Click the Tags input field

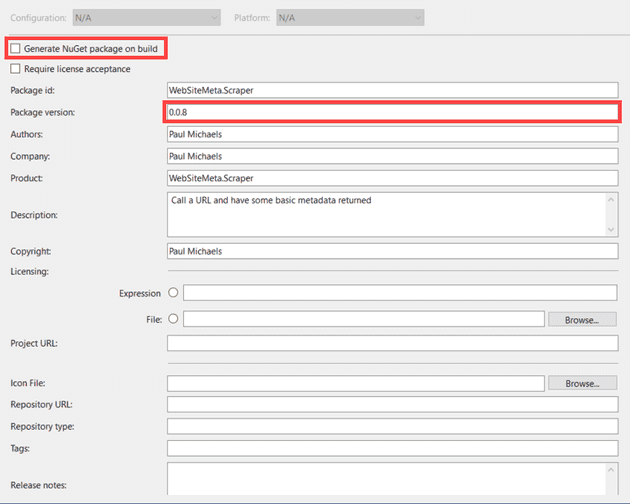(x=393, y=448)
